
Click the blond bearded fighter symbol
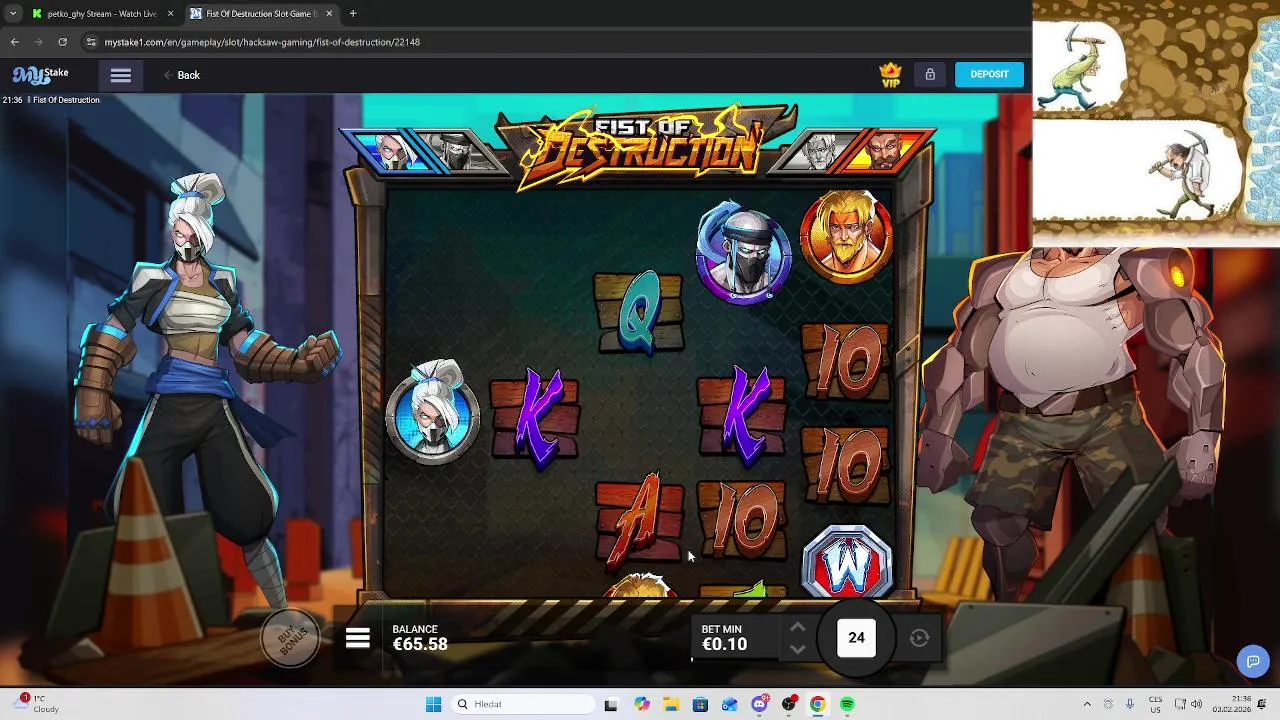(846, 238)
